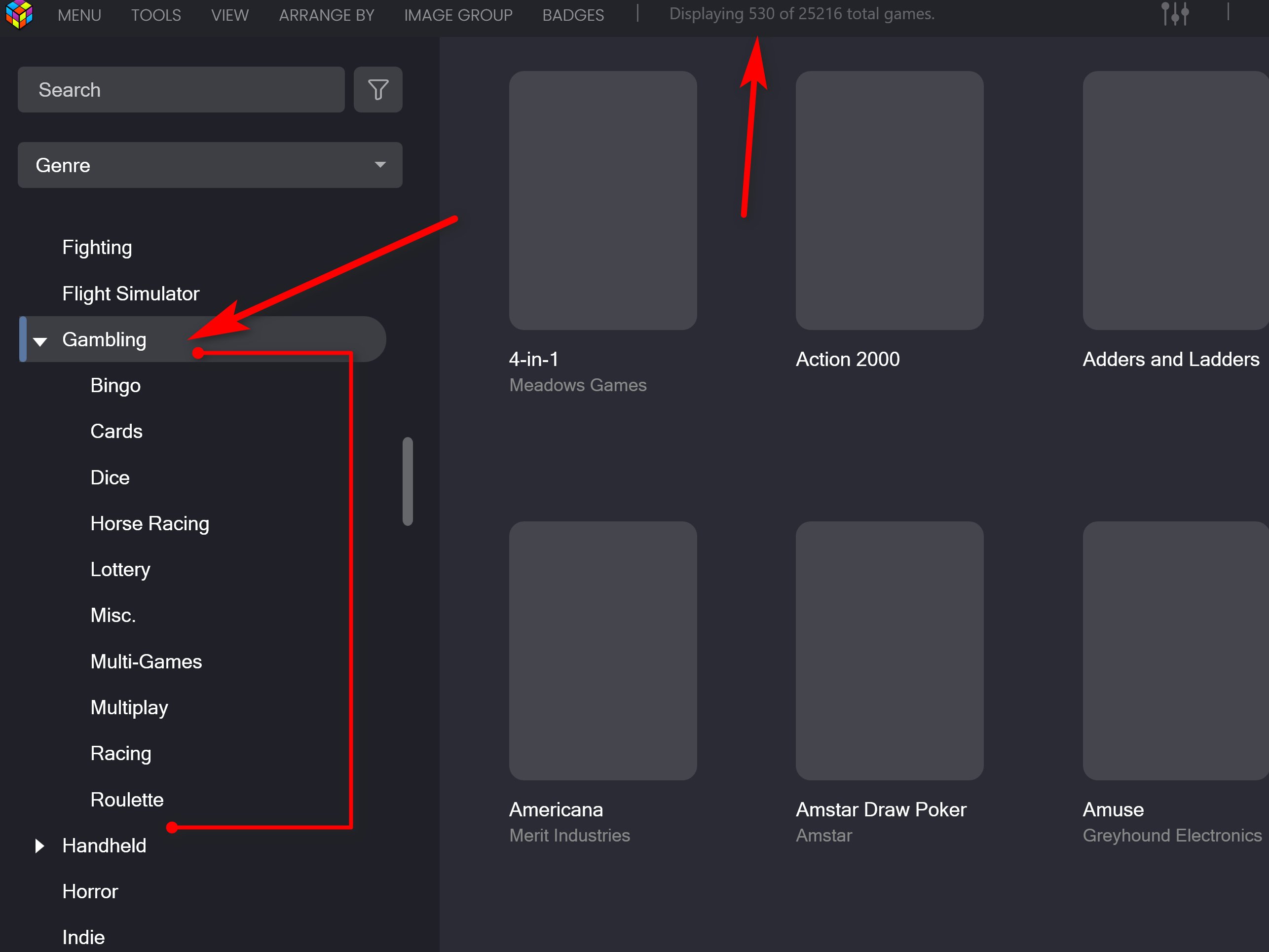Select the 4-in-1 game box art
Viewport: 1269px width, 952px height.
603,200
